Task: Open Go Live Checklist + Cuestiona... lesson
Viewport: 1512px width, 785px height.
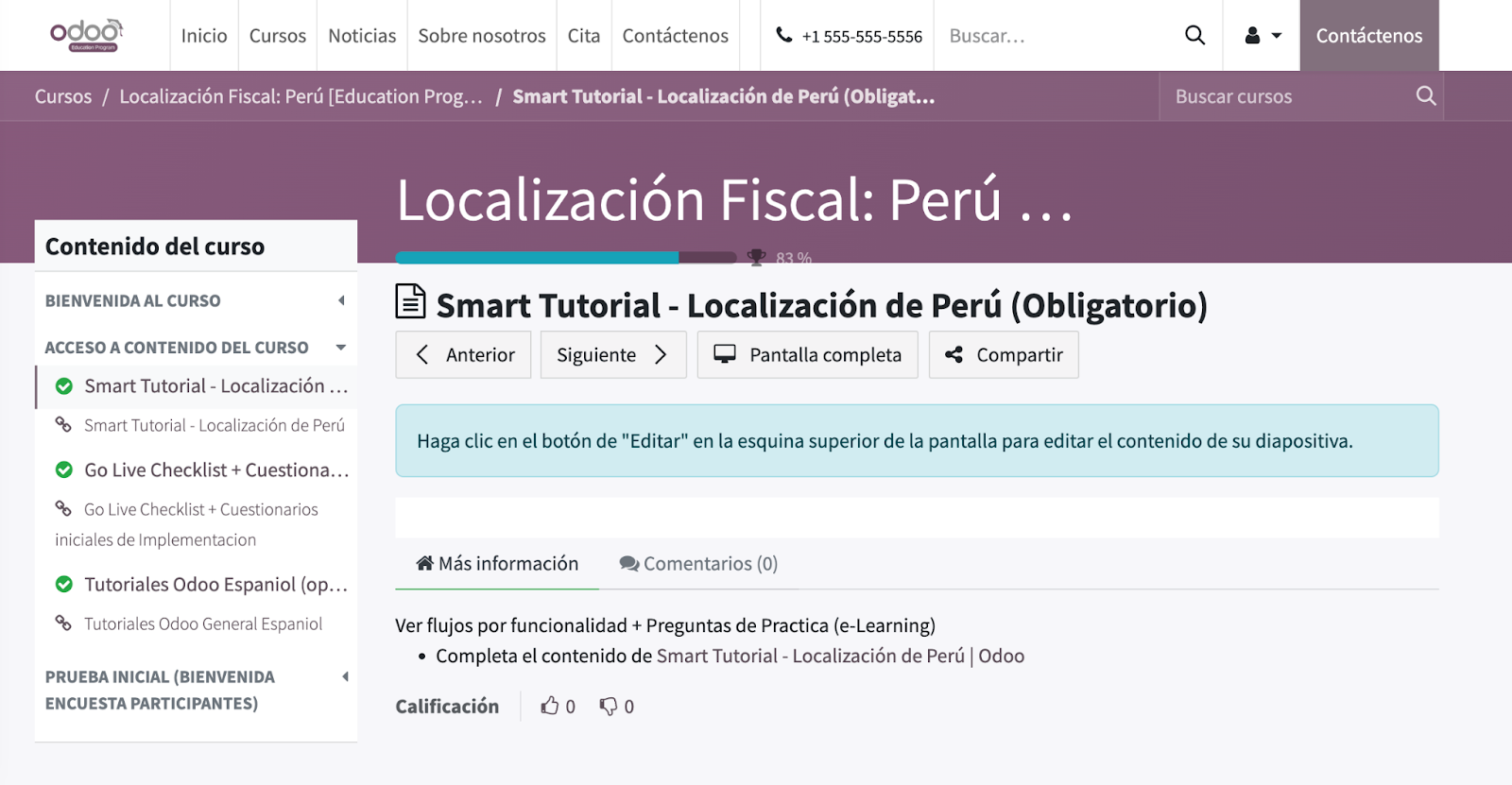Action: (216, 469)
